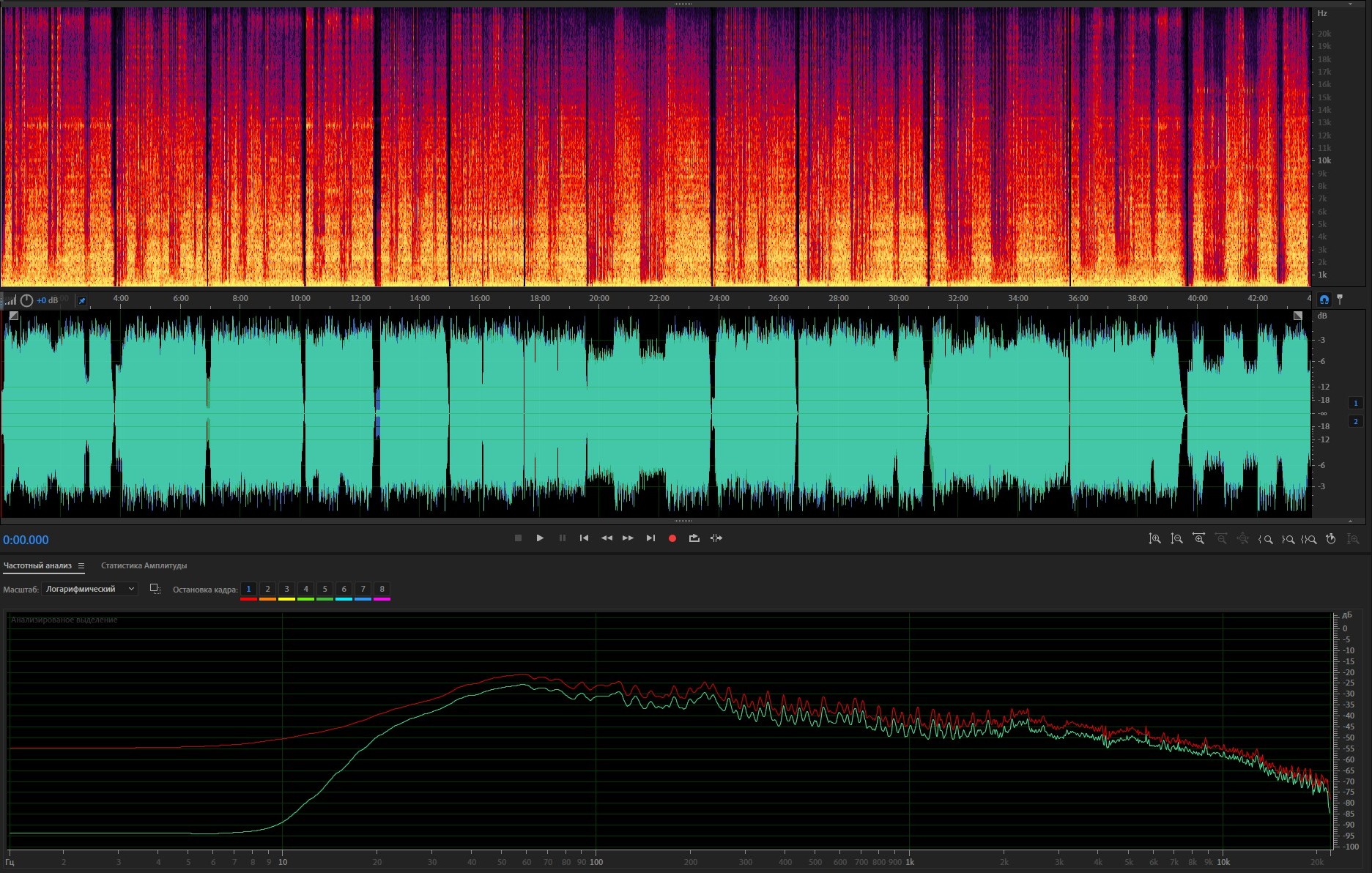
Task: Zoom out full on all axes
Action: [x=1243, y=539]
